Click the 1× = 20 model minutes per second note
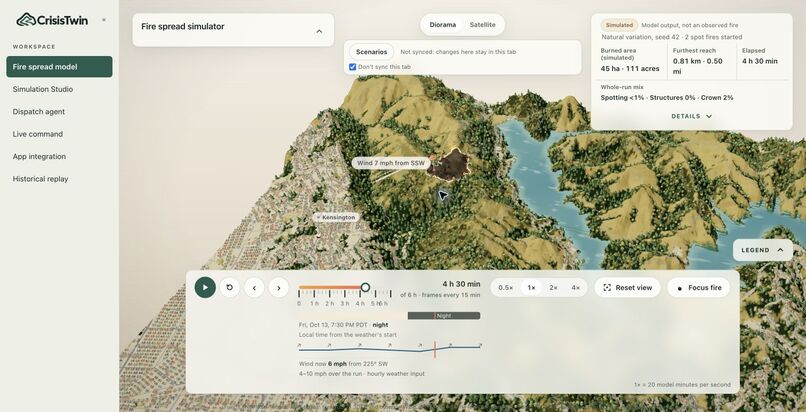Viewport: 806px width, 412px height. point(682,385)
